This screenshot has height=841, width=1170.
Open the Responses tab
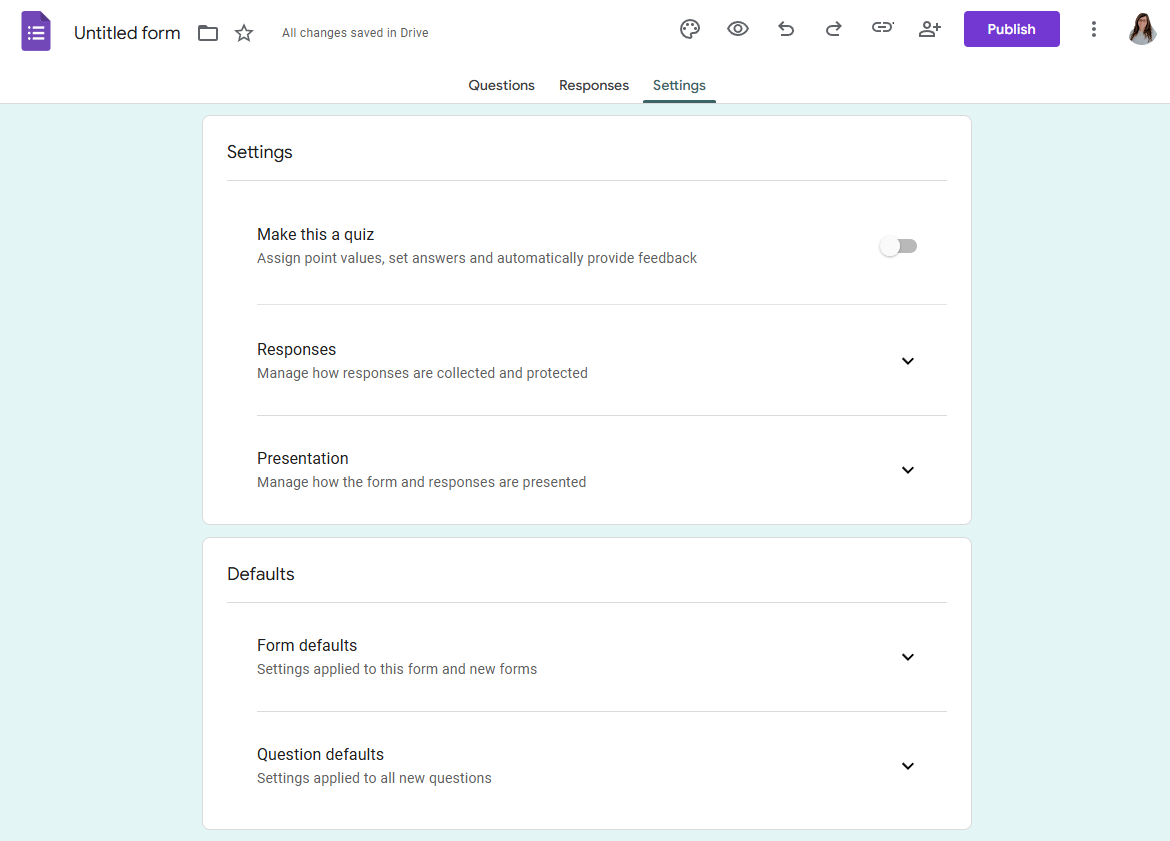click(x=593, y=85)
